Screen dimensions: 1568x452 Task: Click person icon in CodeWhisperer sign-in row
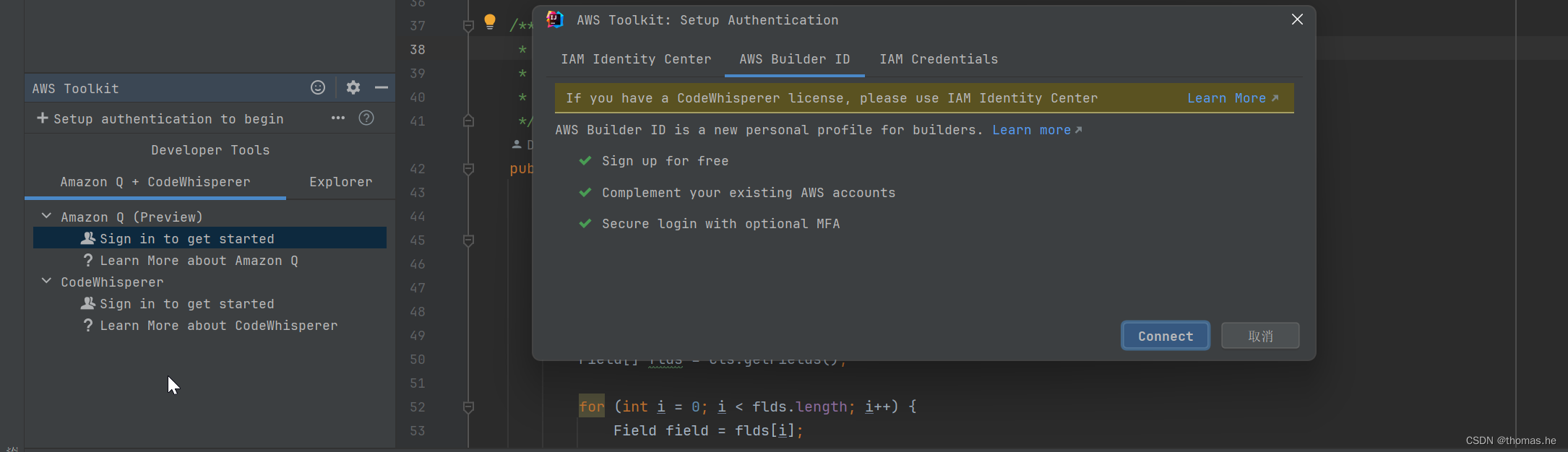pos(88,303)
